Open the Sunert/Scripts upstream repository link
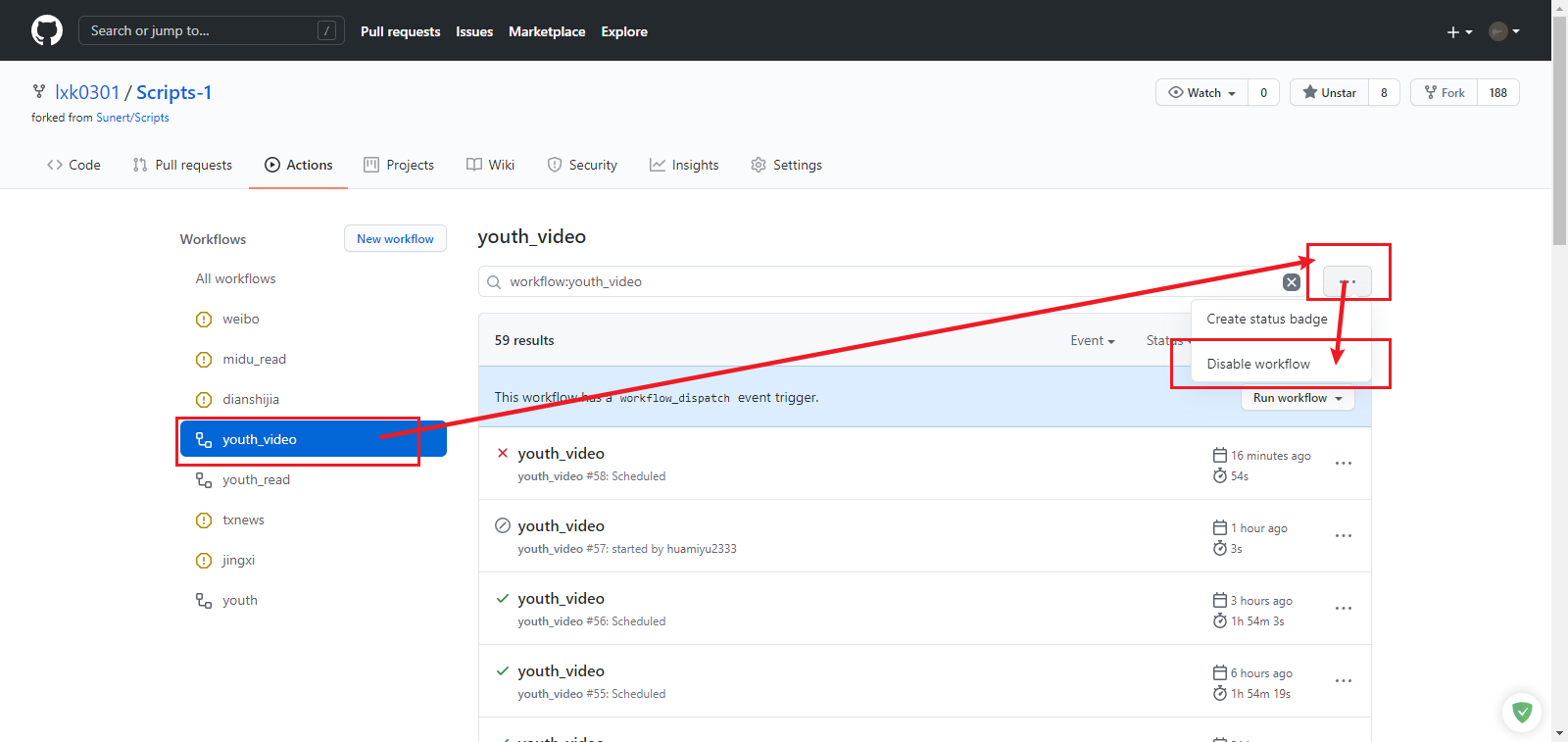 click(132, 118)
